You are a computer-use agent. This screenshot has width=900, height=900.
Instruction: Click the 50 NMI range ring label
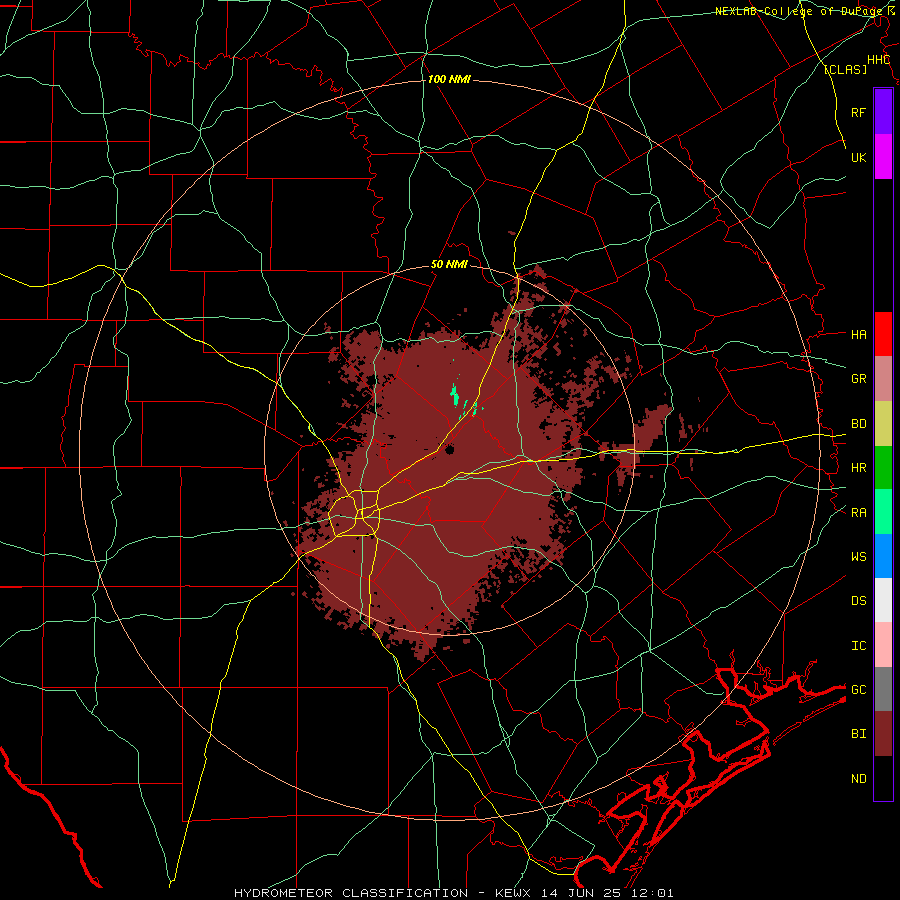pyautogui.click(x=449, y=265)
